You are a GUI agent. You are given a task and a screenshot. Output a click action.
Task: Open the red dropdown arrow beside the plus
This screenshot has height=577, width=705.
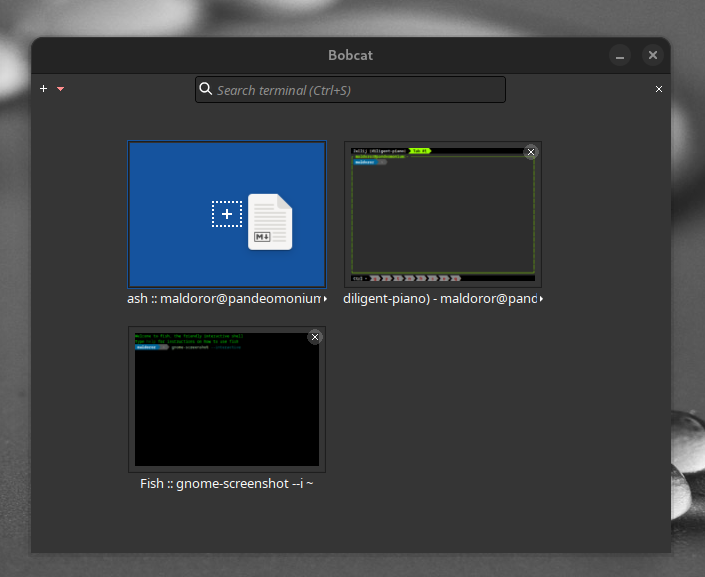point(60,89)
